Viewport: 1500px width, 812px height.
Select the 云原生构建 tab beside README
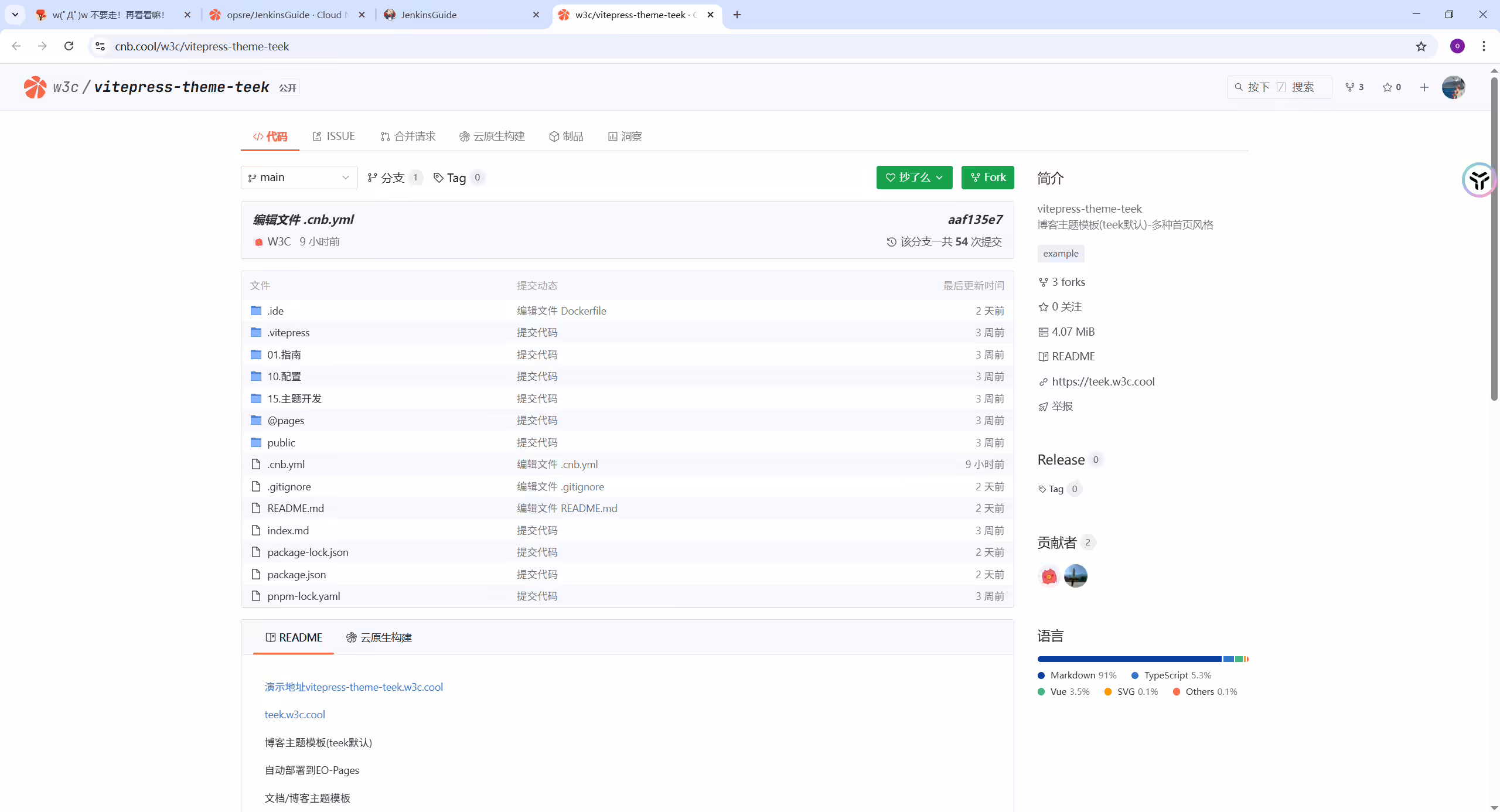379,637
